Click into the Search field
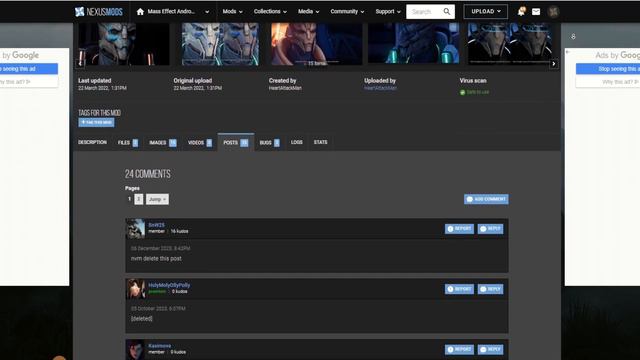The width and height of the screenshot is (640, 360). [x=424, y=12]
